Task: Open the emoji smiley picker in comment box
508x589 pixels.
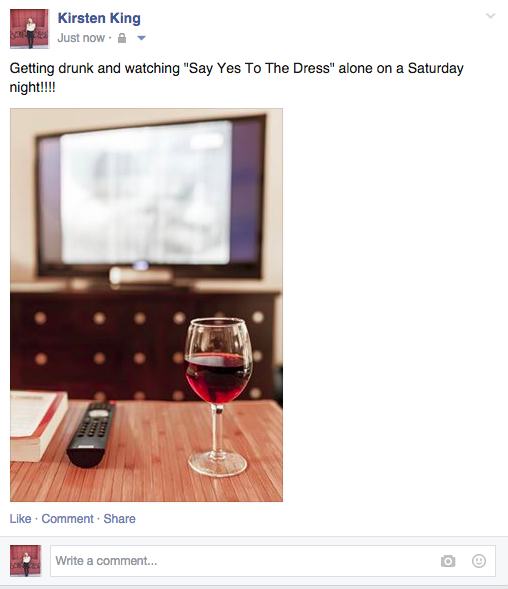Action: pyautogui.click(x=479, y=561)
